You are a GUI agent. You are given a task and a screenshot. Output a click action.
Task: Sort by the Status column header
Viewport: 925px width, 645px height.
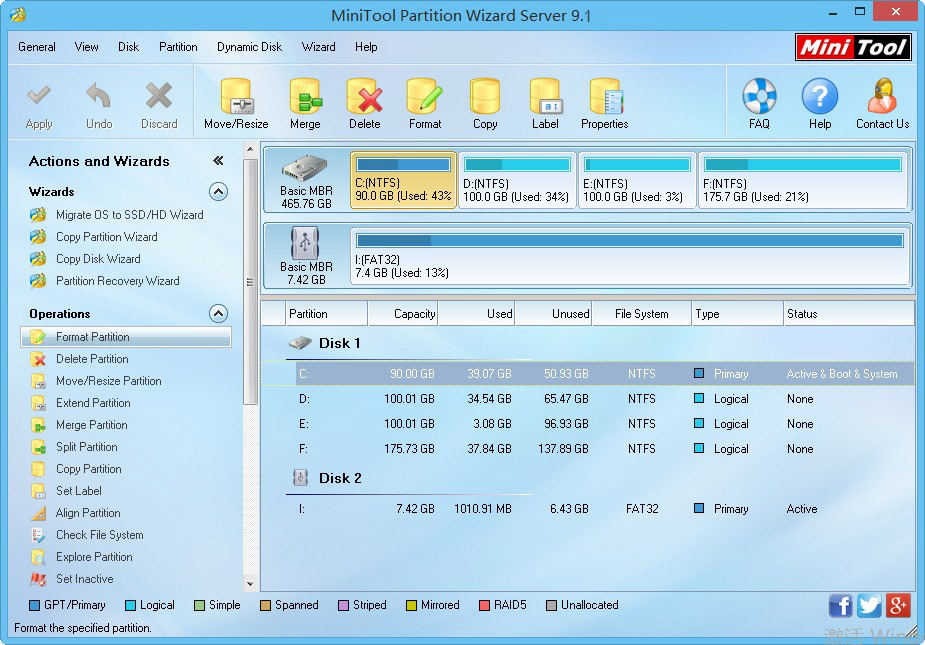pyautogui.click(x=848, y=314)
